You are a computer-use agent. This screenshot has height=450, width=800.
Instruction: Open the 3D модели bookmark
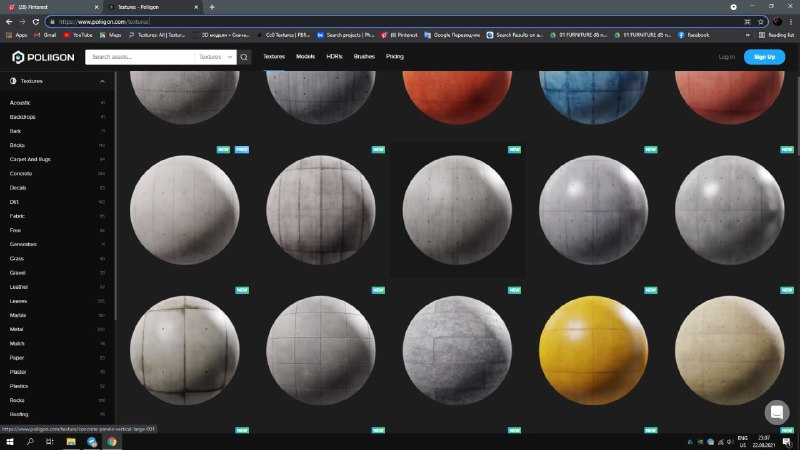click(221, 35)
